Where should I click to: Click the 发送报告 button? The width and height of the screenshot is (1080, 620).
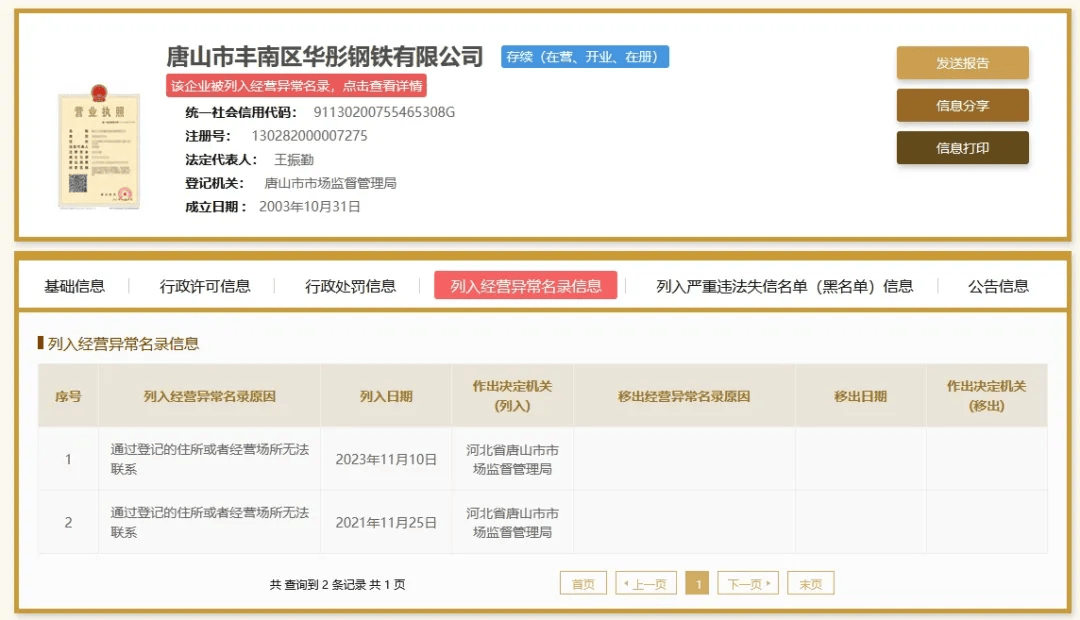[962, 63]
